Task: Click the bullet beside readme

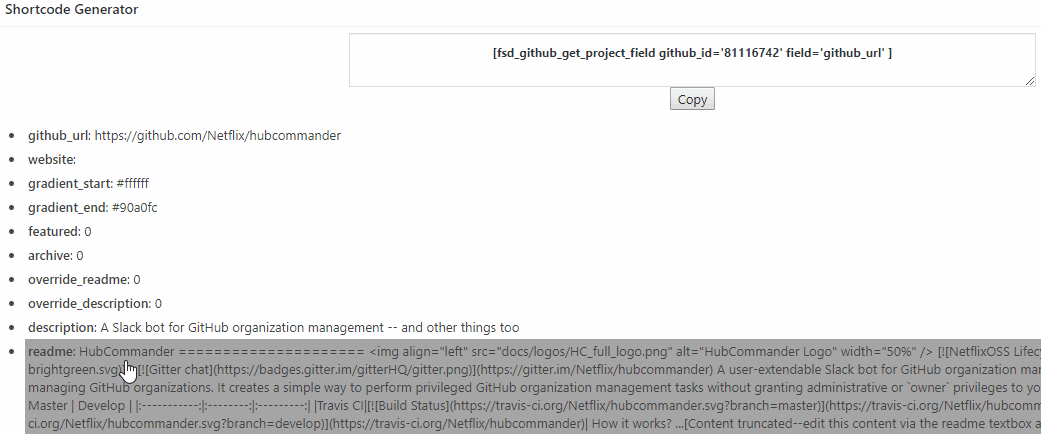Action: coord(11,351)
